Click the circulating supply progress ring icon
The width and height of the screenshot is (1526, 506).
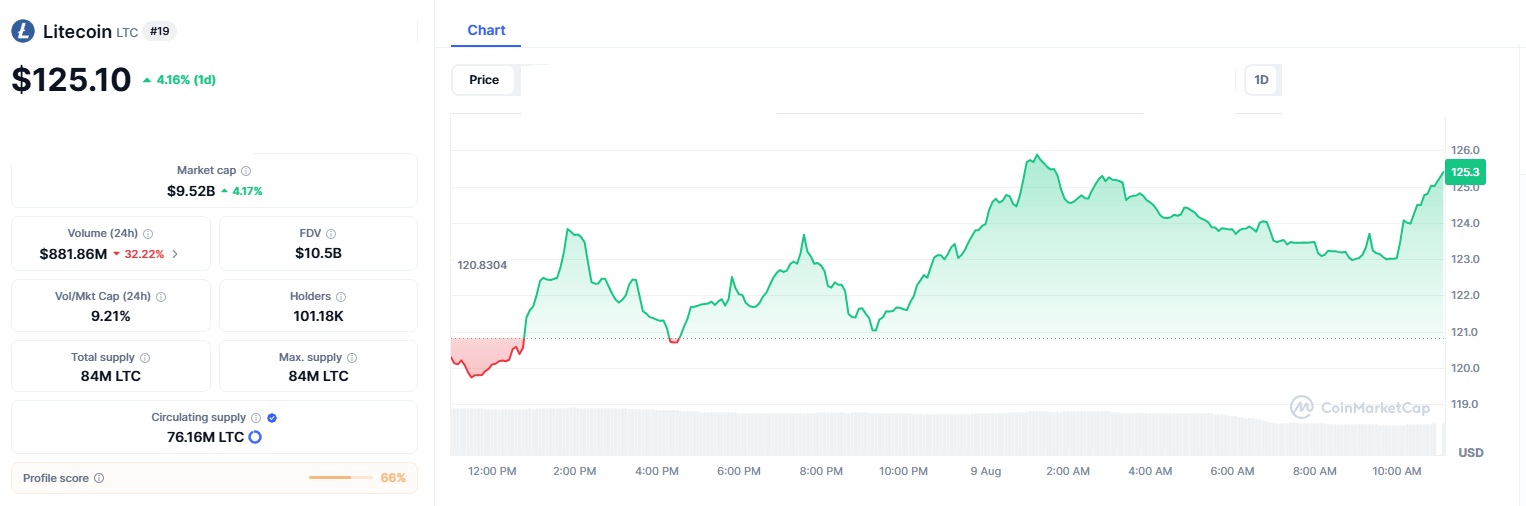click(255, 437)
